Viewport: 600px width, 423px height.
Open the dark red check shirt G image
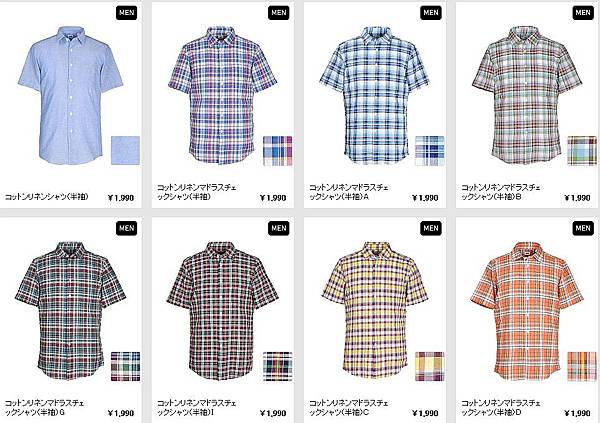(x=71, y=311)
